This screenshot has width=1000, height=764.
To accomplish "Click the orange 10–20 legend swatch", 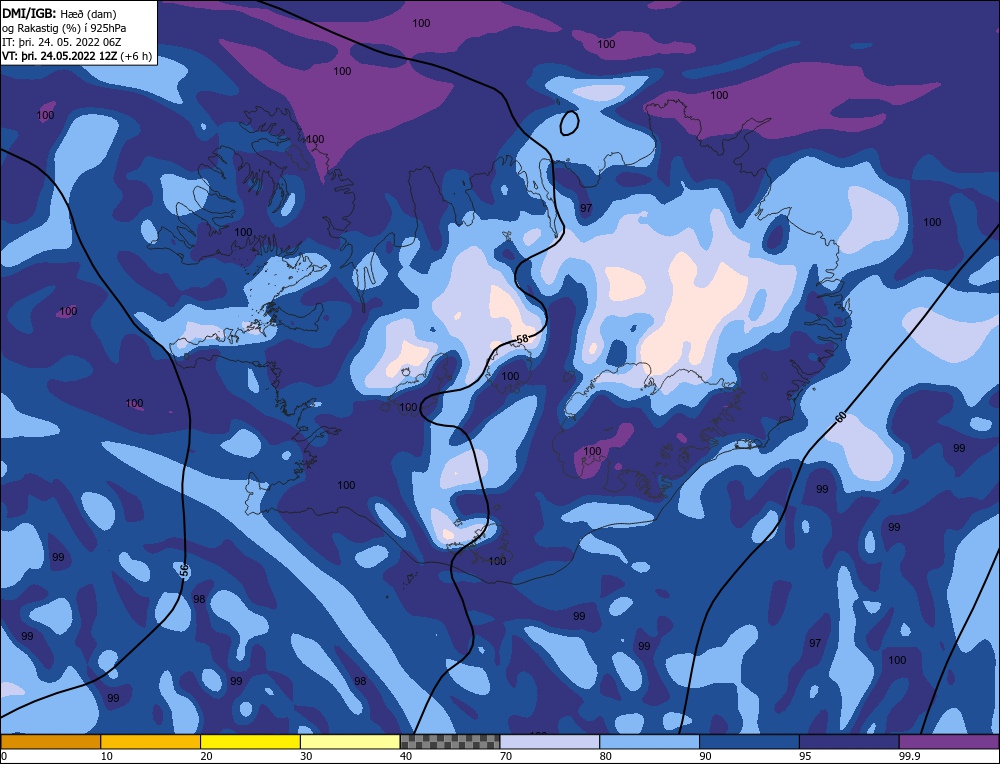I will pos(151,742).
